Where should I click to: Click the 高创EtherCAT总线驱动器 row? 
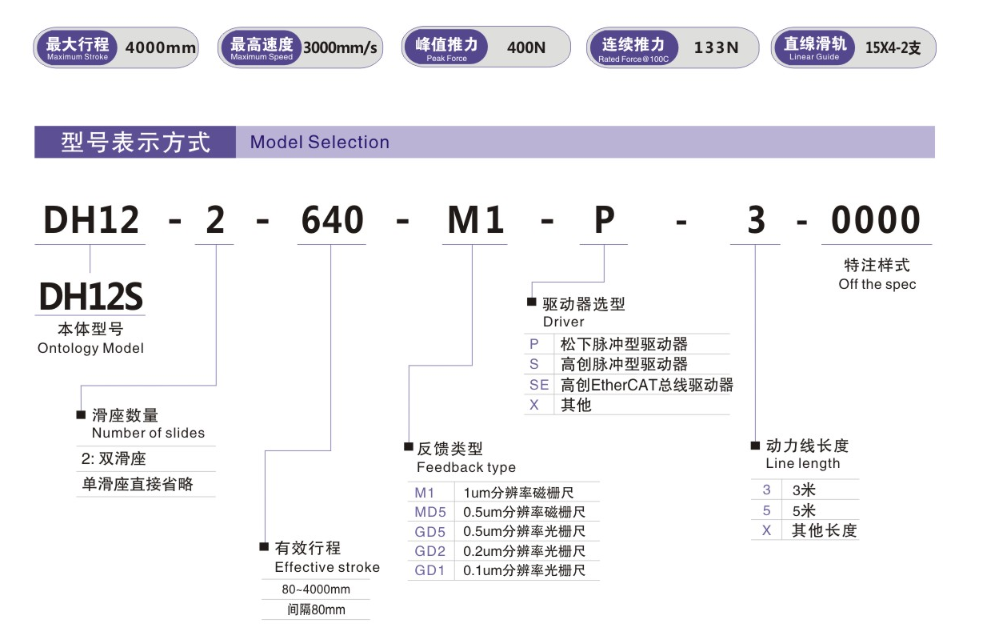click(x=647, y=385)
